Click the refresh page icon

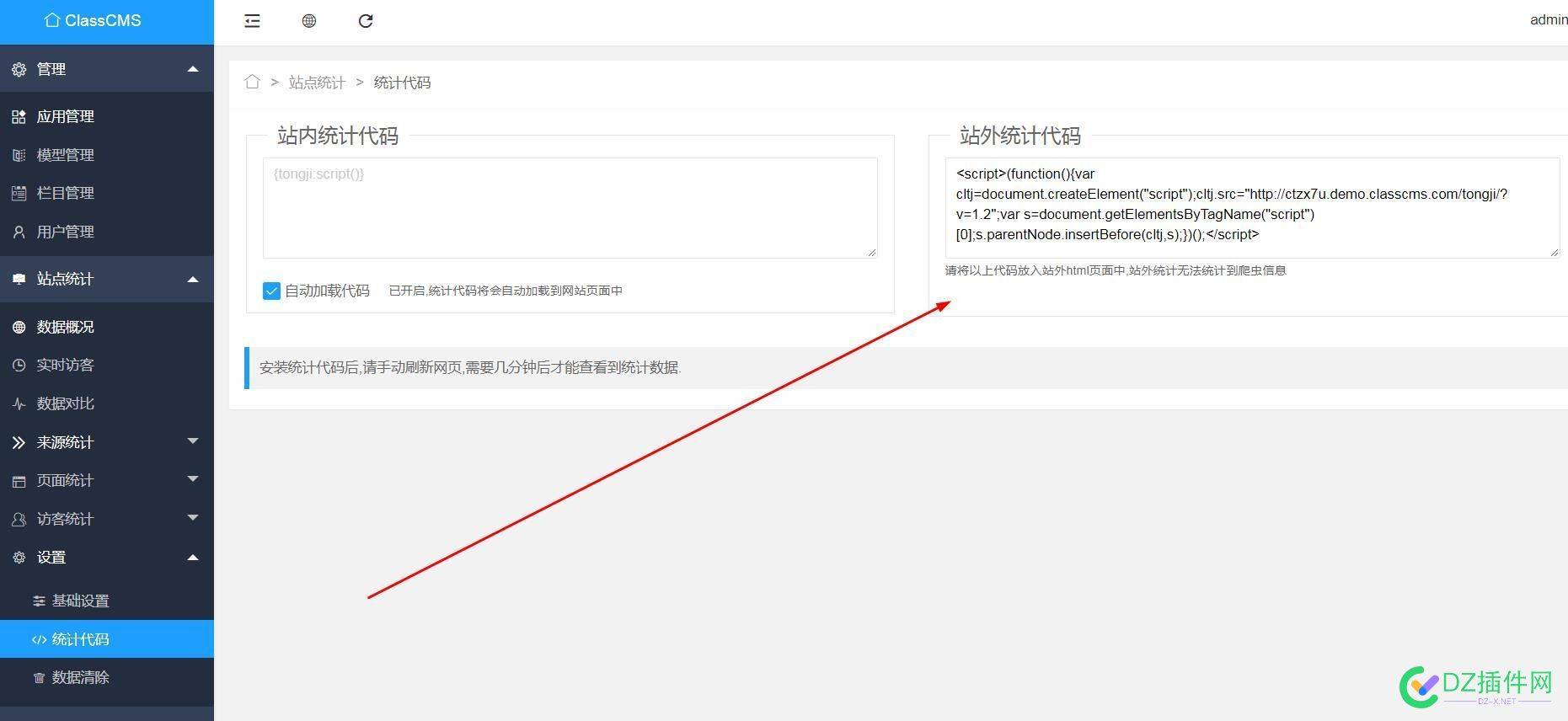click(366, 21)
